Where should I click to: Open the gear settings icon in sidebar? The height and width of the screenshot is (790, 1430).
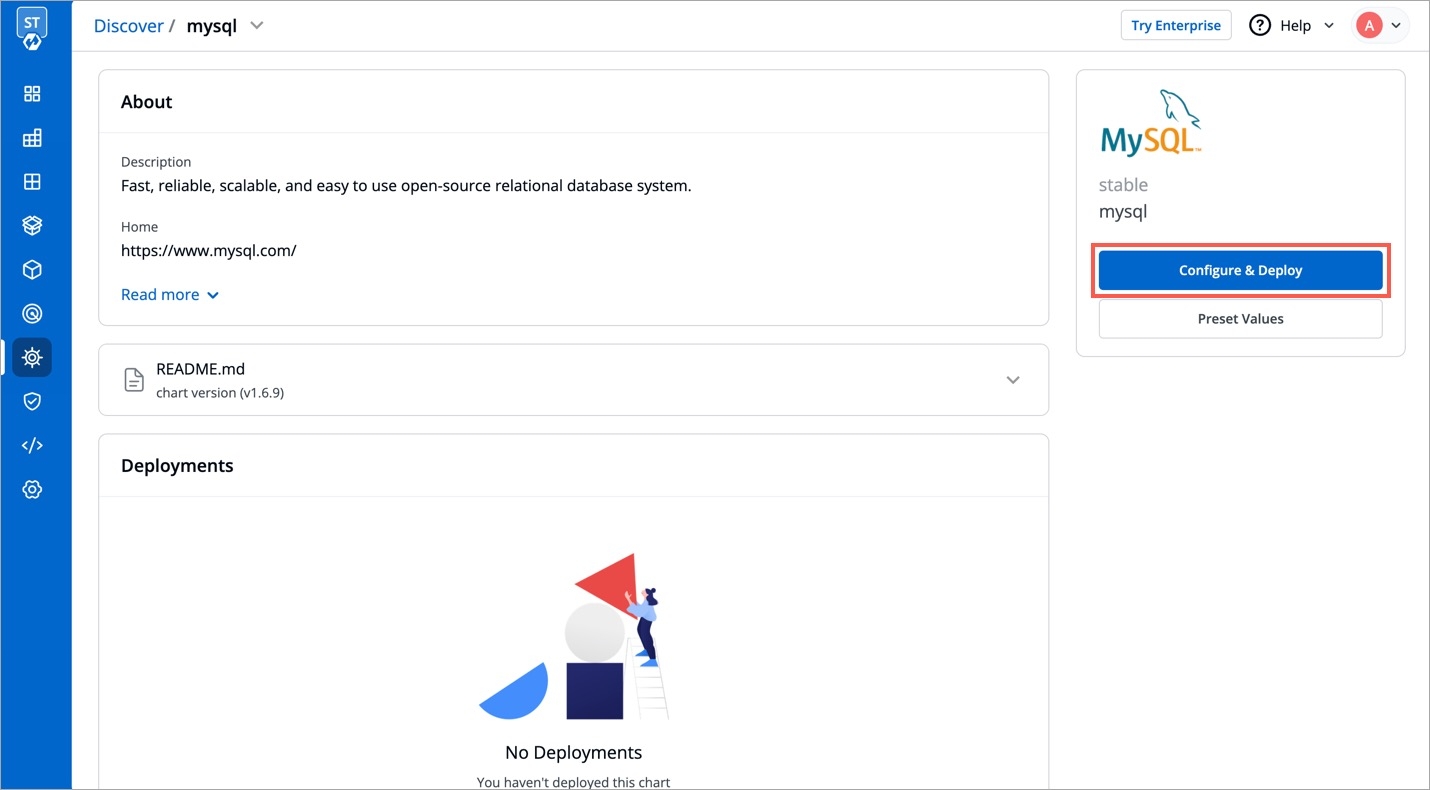click(32, 489)
